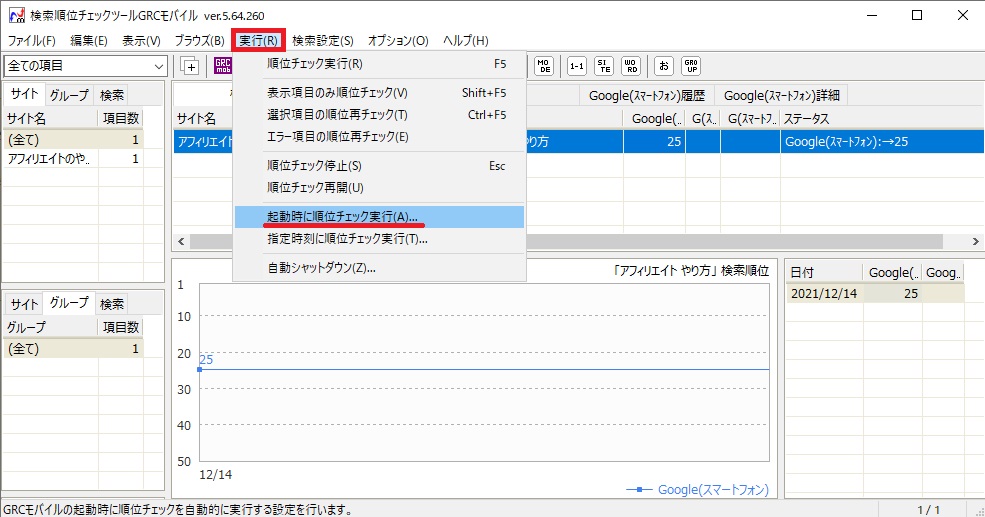
Task: Click the 項目数 header in site list
Action: pos(121,118)
